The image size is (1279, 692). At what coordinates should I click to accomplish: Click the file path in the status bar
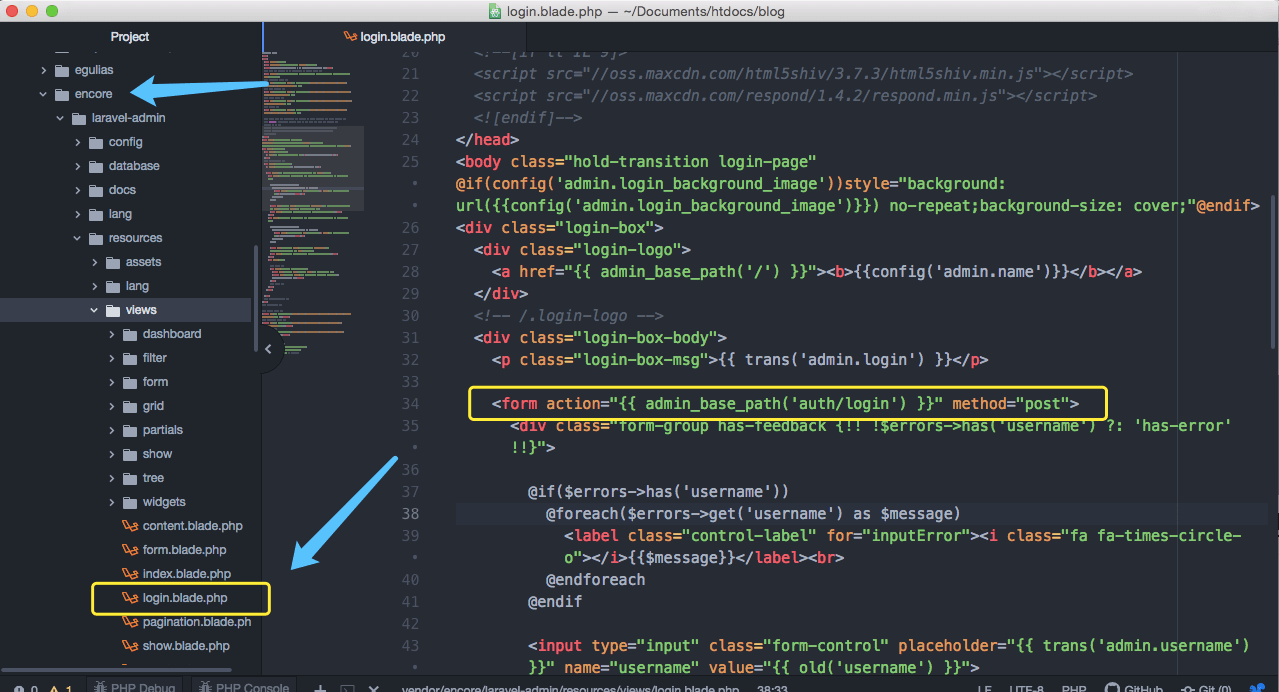[570, 688]
